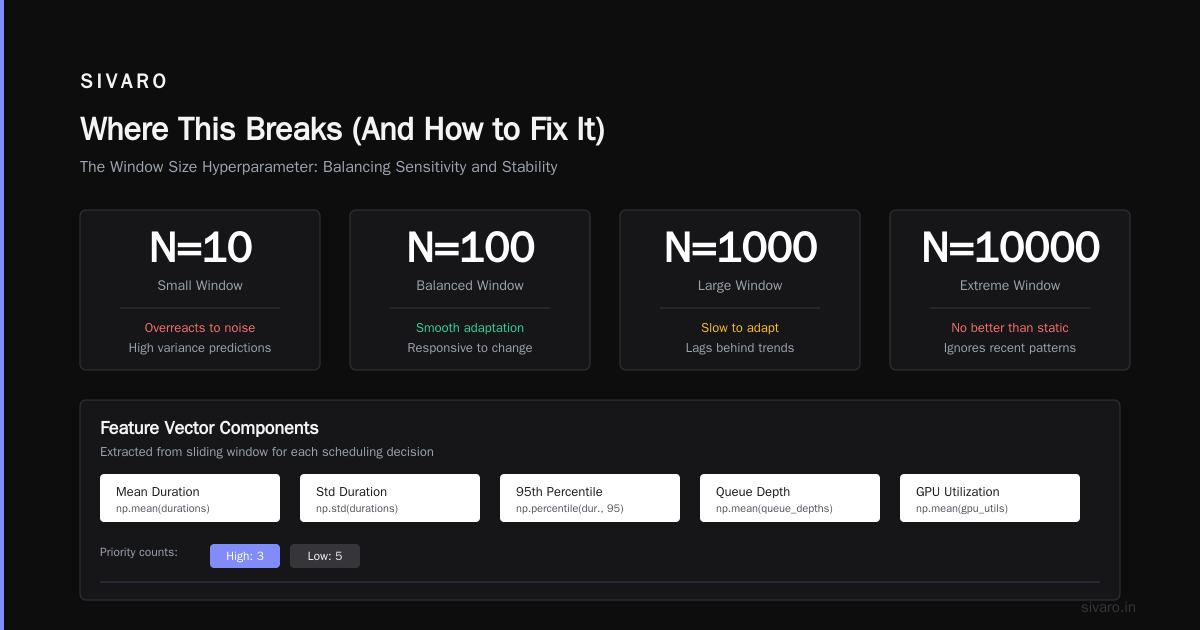The width and height of the screenshot is (1200, 630).
Task: Click the SIVARO brand logo text
Action: tap(124, 82)
